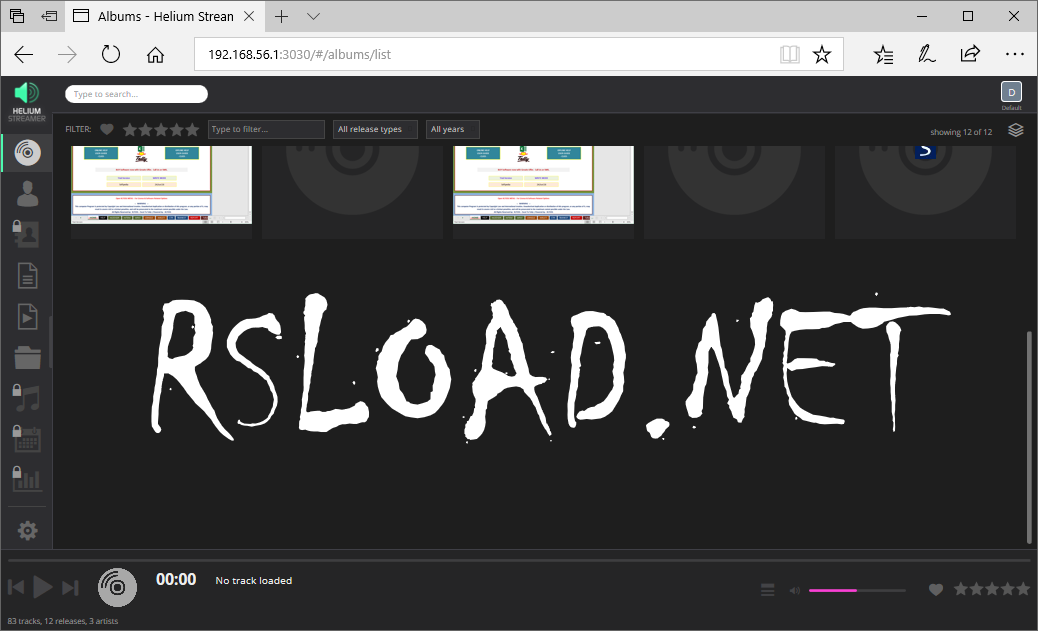Open first album thumbnail with spreadsheet cover

pos(162,185)
